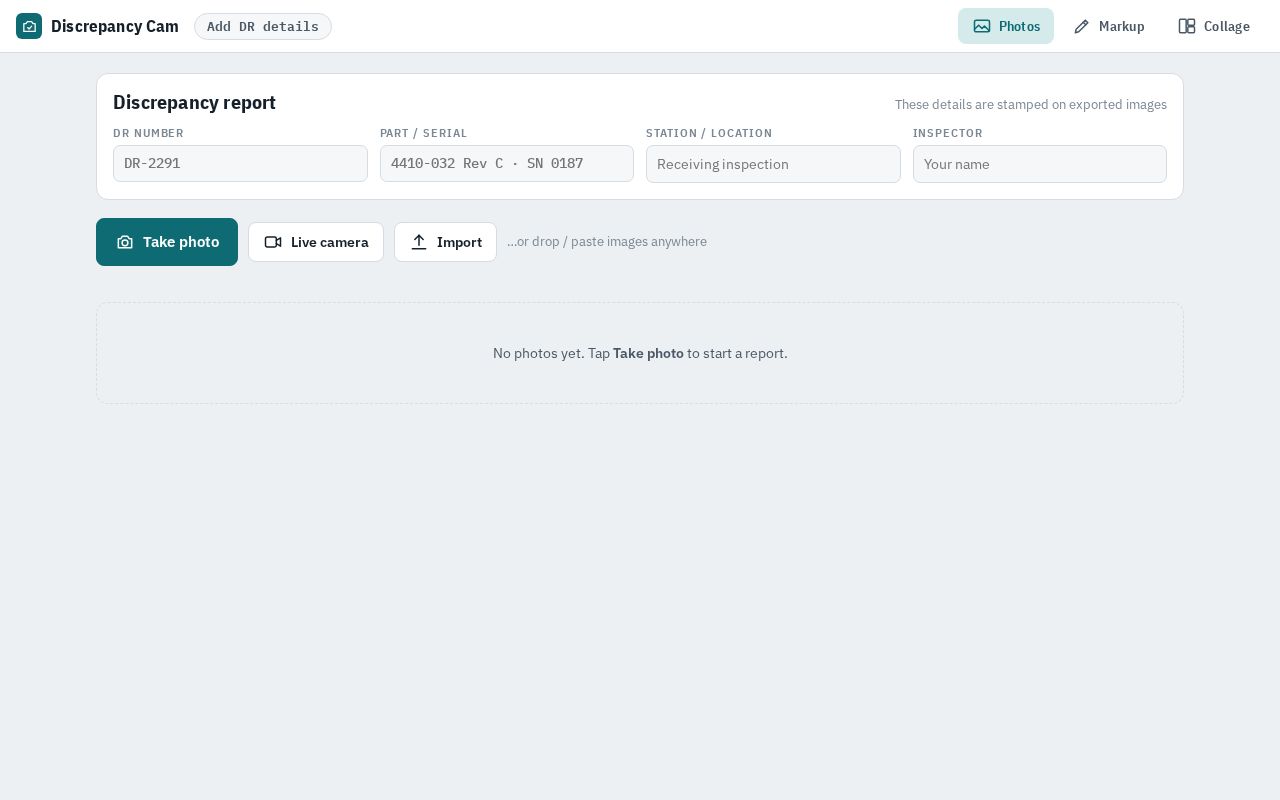Image resolution: width=1280 pixels, height=800 pixels.
Task: Go to the Collage tab
Action: [x=1214, y=26]
